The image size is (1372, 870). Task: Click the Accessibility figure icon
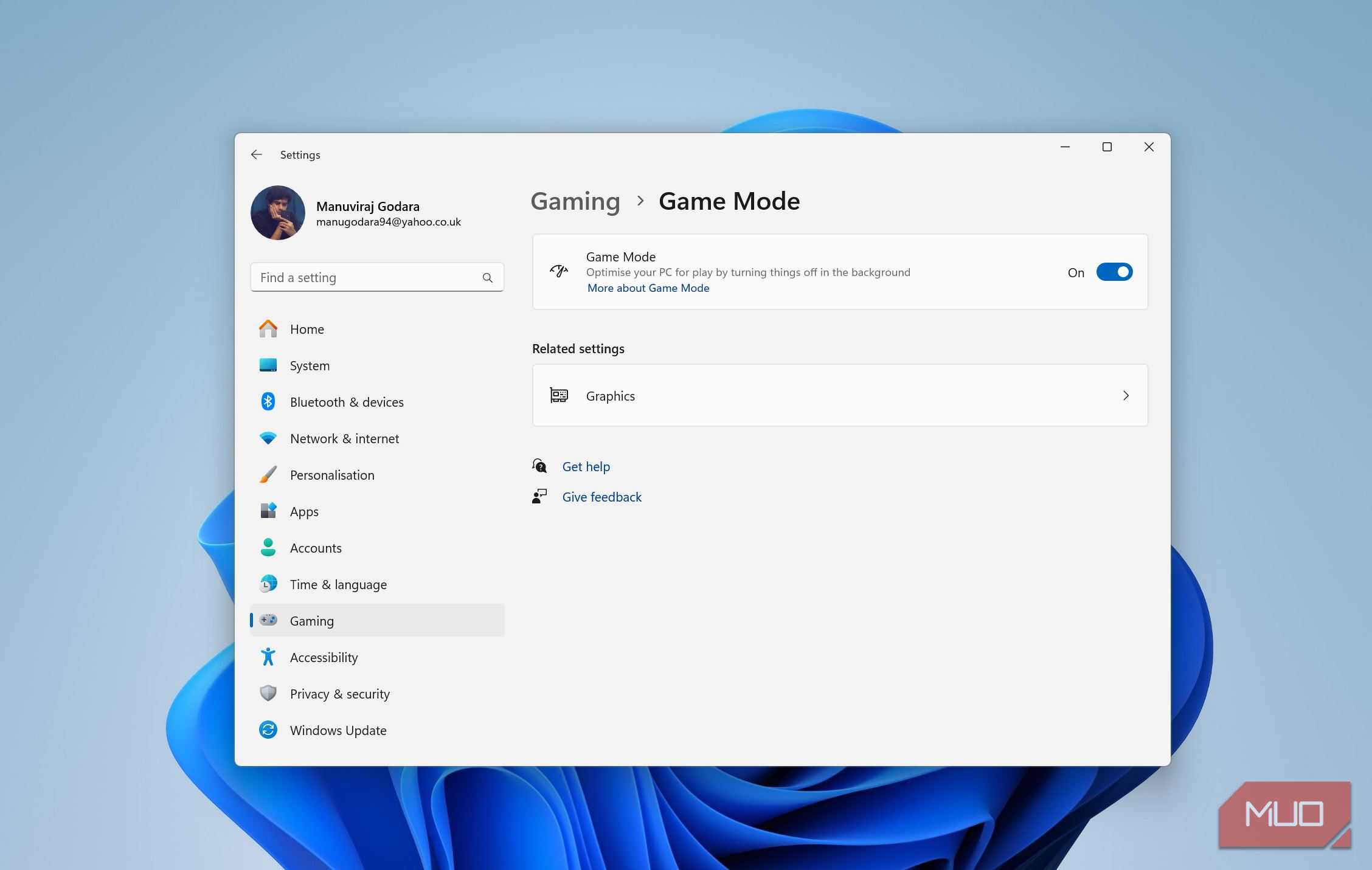tap(268, 657)
